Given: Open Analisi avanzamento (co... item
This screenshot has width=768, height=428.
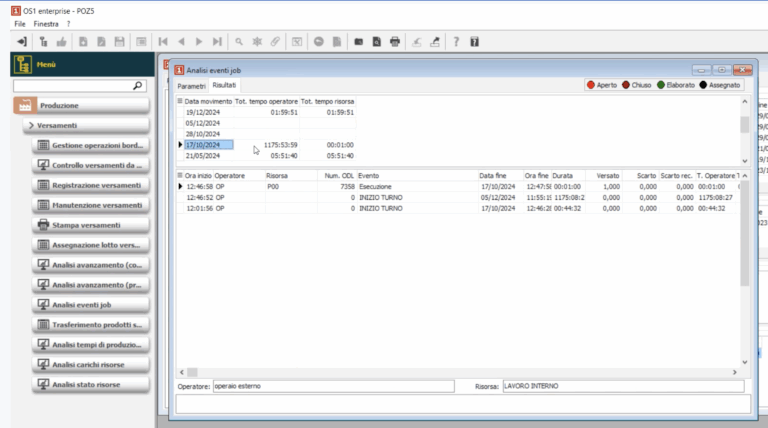Looking at the screenshot, I should coord(91,265).
